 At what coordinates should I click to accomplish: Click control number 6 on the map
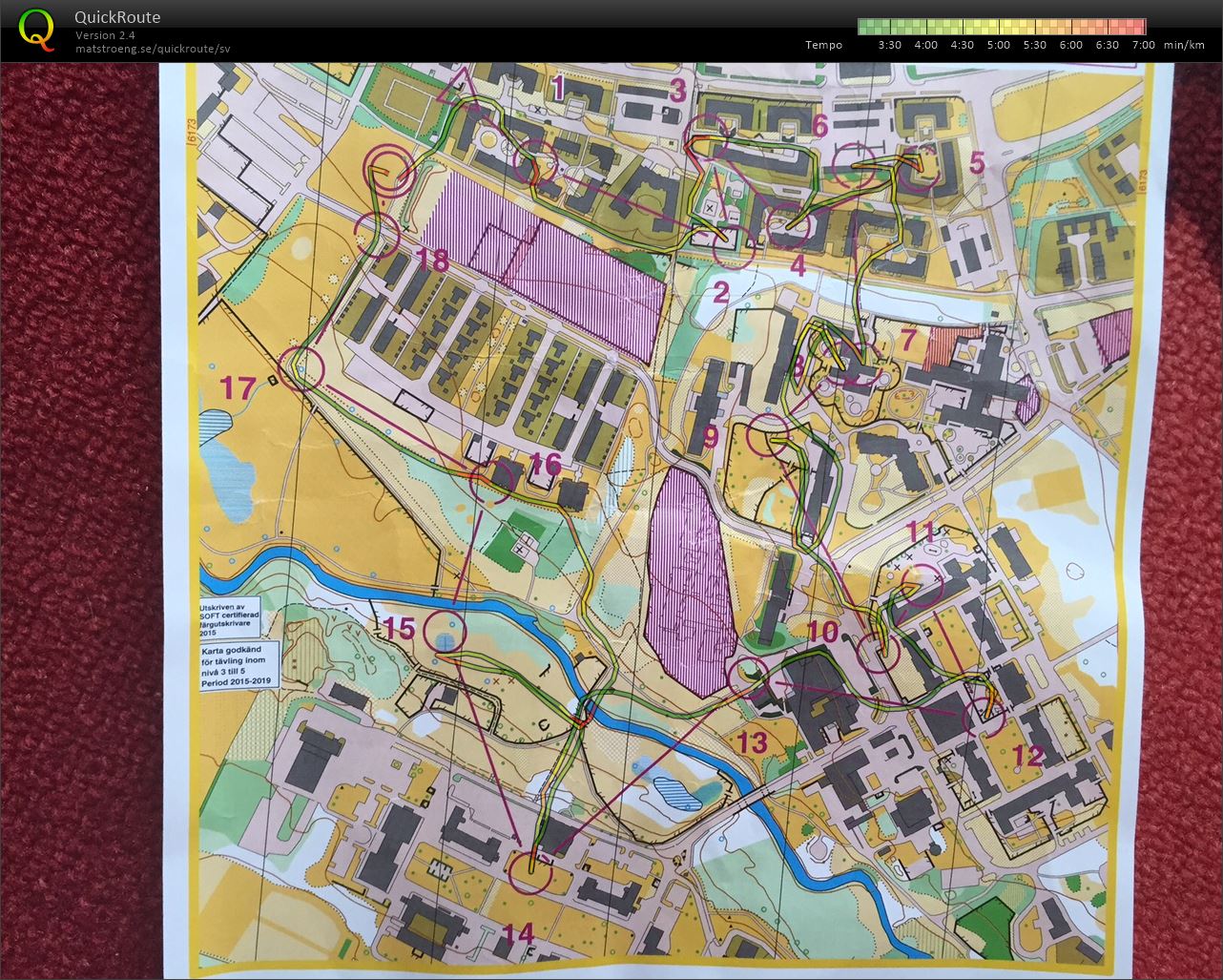point(819,125)
